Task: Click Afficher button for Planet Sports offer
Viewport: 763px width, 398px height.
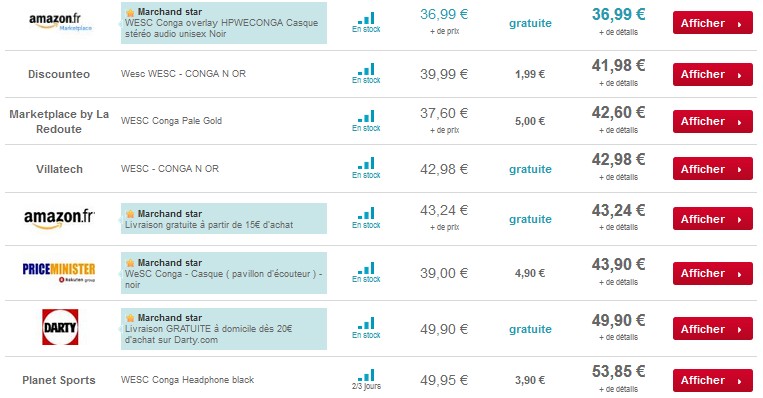Action: (712, 380)
